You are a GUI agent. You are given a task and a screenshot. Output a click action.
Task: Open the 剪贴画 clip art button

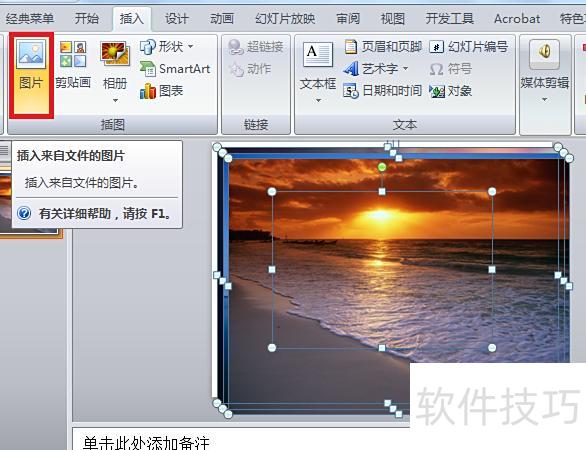click(x=73, y=66)
